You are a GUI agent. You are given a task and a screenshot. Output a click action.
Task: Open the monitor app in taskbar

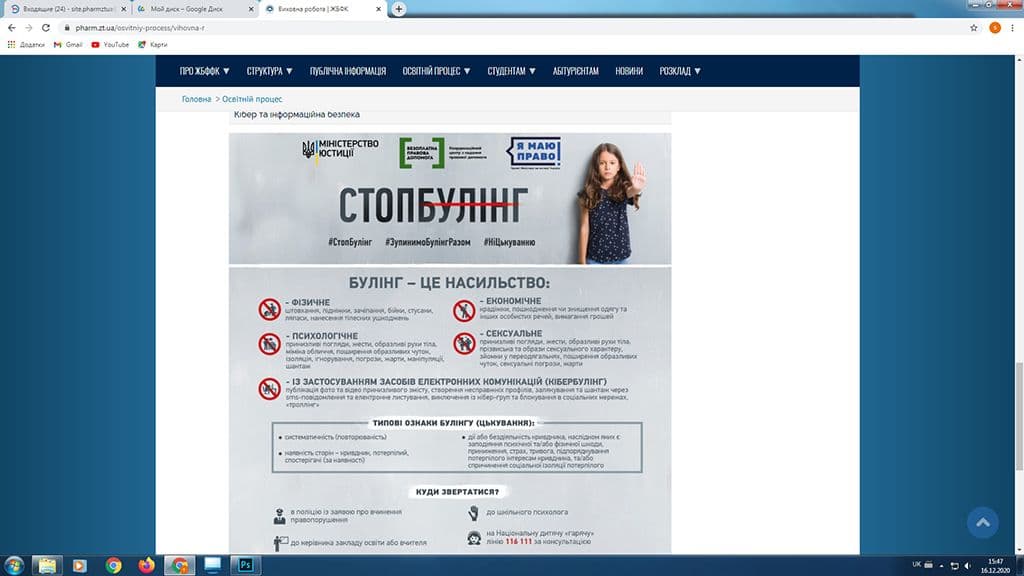[213, 565]
